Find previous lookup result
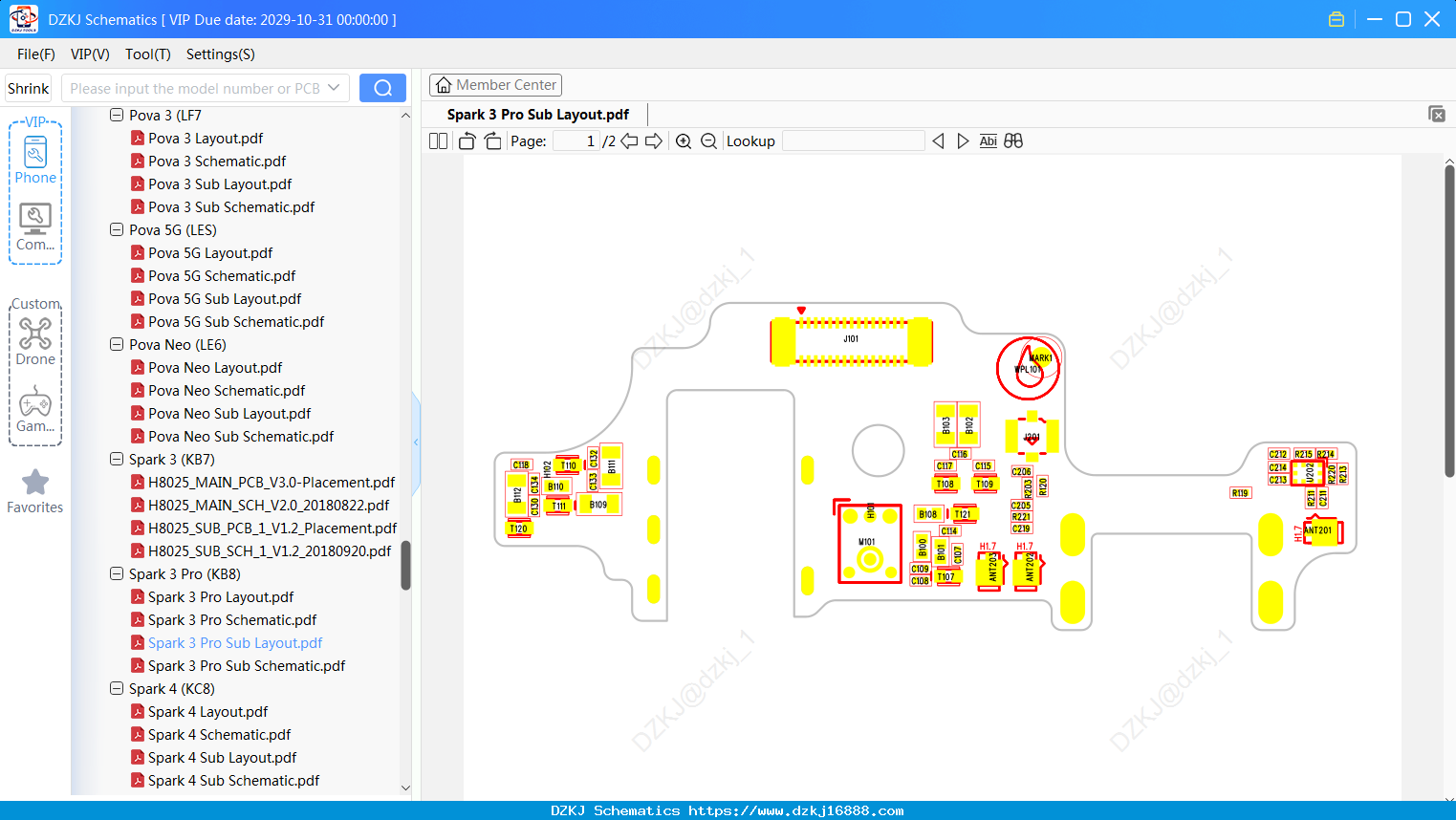The height and width of the screenshot is (820, 1456). pos(938,141)
